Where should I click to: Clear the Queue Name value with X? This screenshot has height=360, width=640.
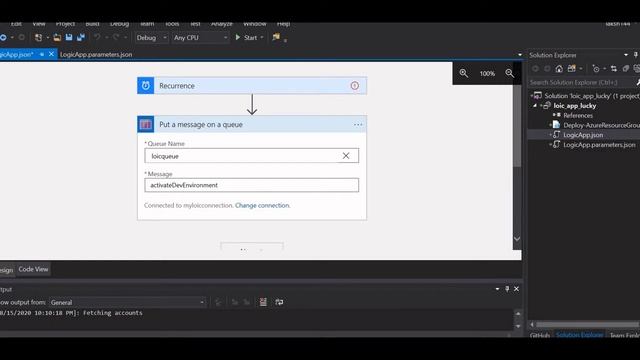(x=346, y=156)
